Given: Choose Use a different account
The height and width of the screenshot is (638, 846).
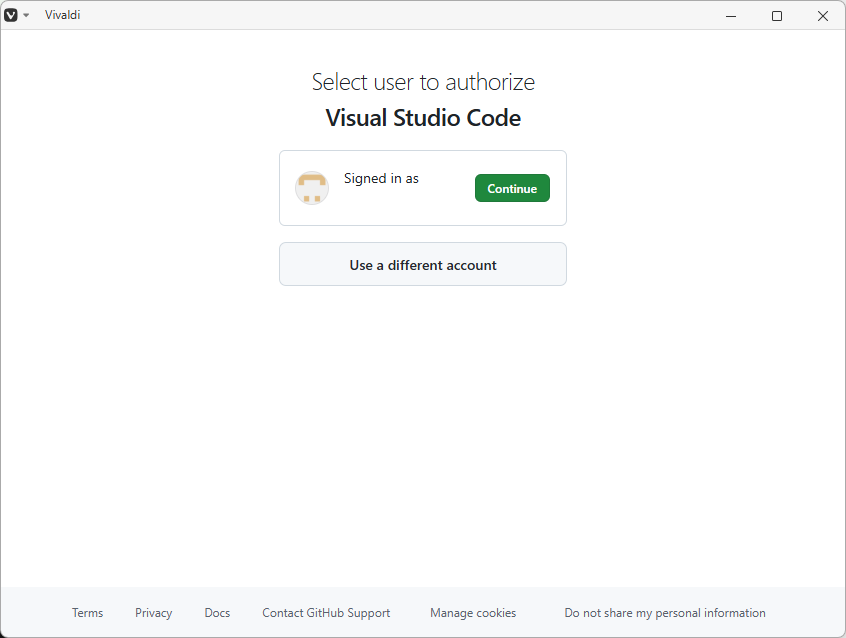Looking at the screenshot, I should 423,265.
